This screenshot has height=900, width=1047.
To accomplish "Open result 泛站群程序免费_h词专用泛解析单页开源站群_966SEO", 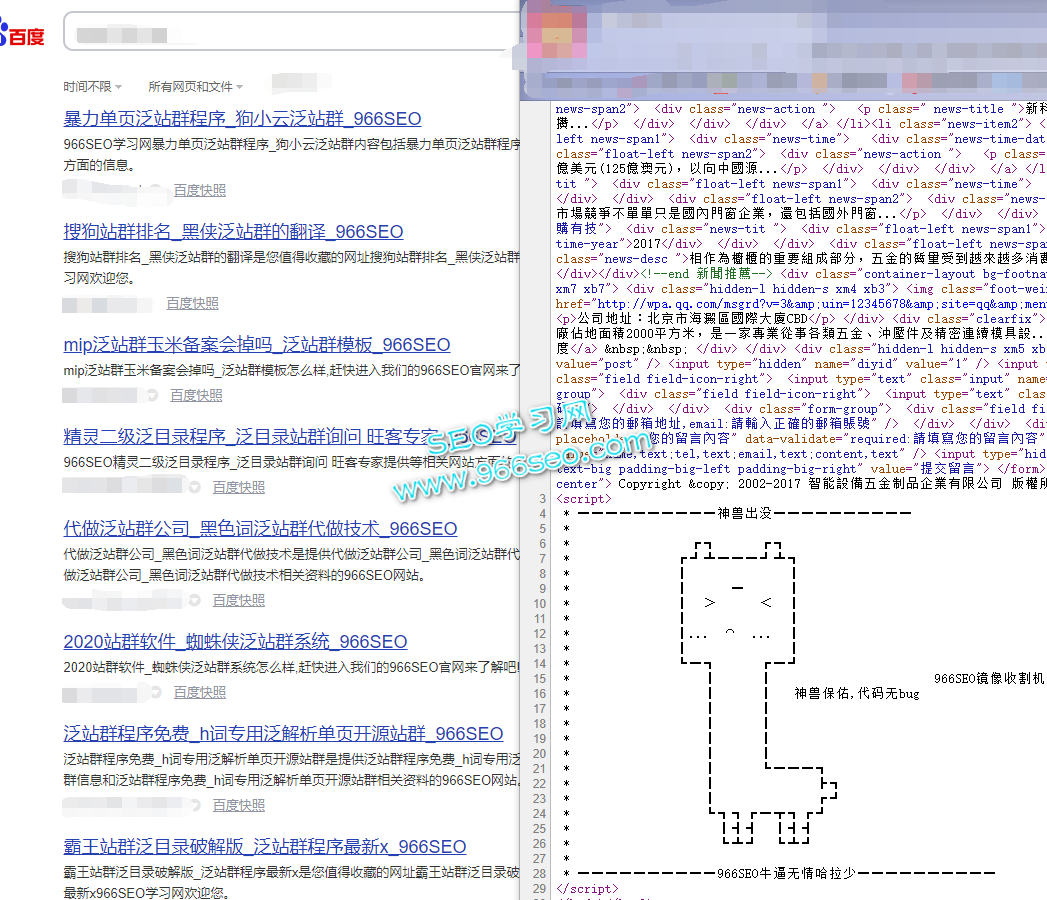I will 283,734.
